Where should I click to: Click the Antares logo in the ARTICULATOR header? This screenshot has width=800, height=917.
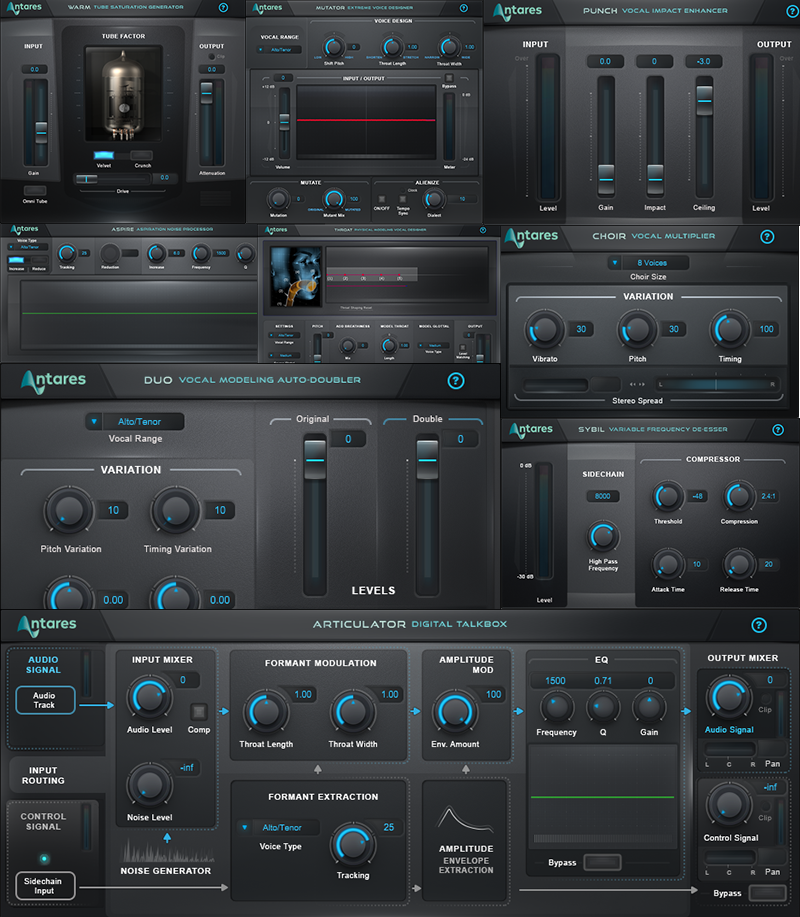click(x=47, y=625)
